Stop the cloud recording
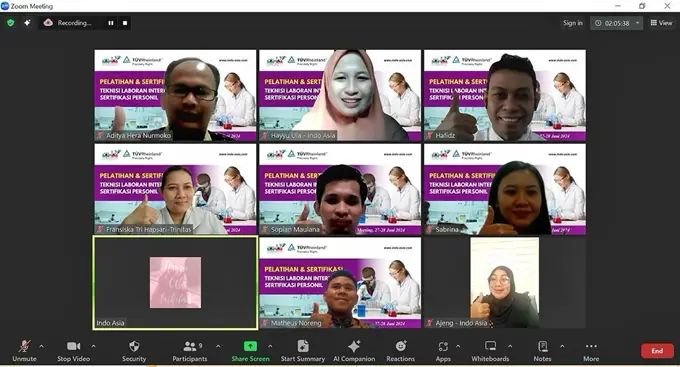The image size is (680, 367). (x=125, y=23)
